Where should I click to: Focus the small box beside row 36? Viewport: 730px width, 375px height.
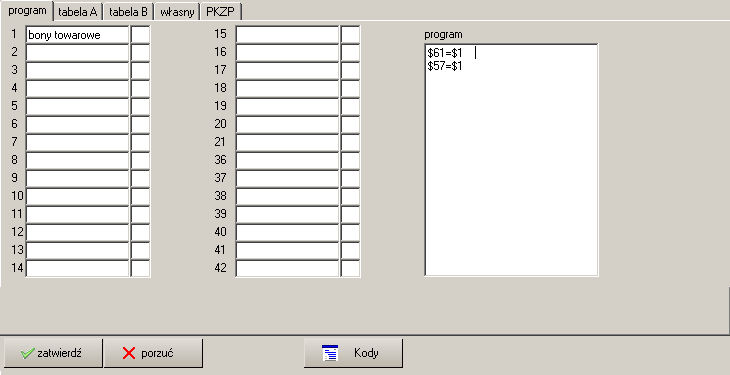351,161
